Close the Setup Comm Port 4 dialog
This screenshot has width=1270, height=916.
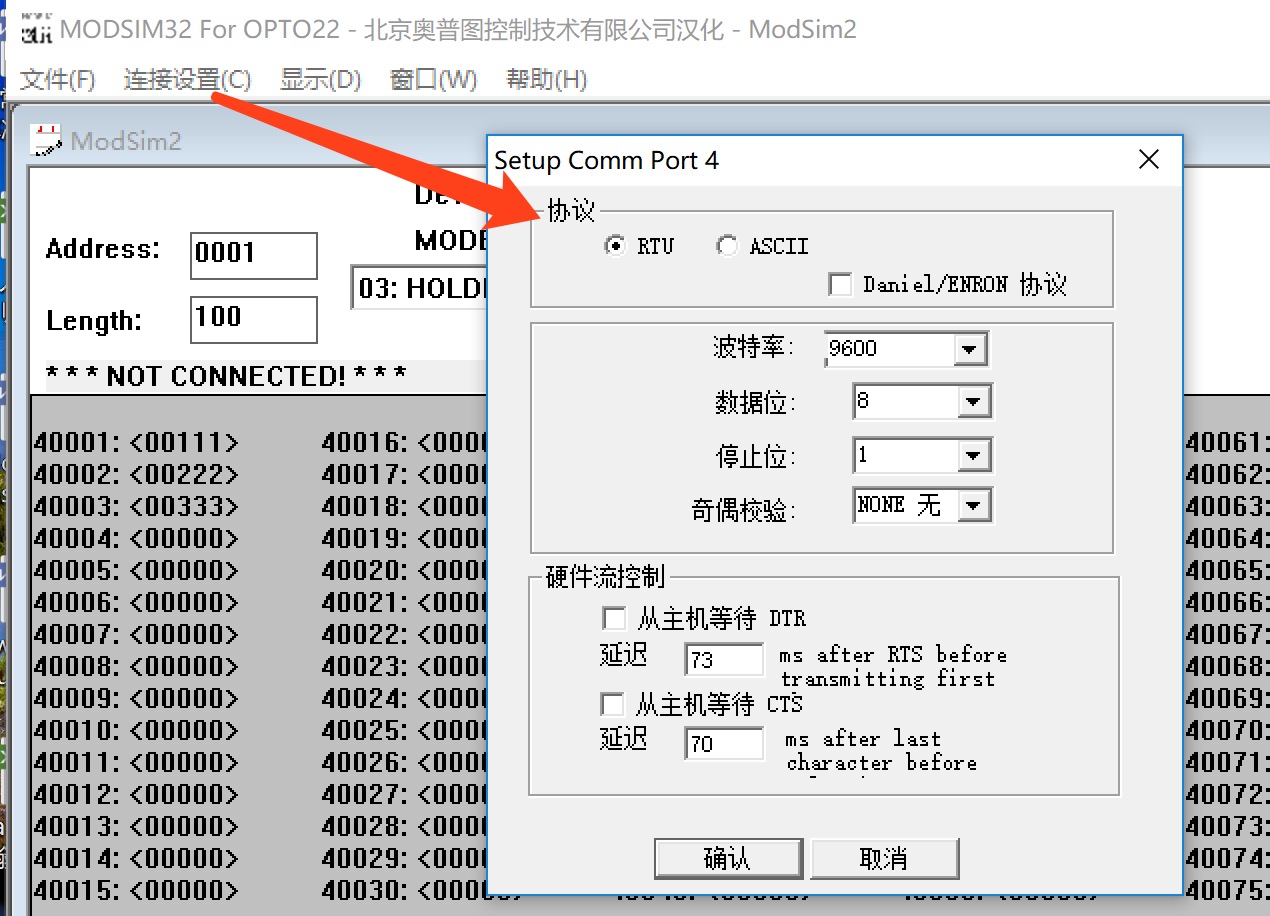pos(1149,160)
